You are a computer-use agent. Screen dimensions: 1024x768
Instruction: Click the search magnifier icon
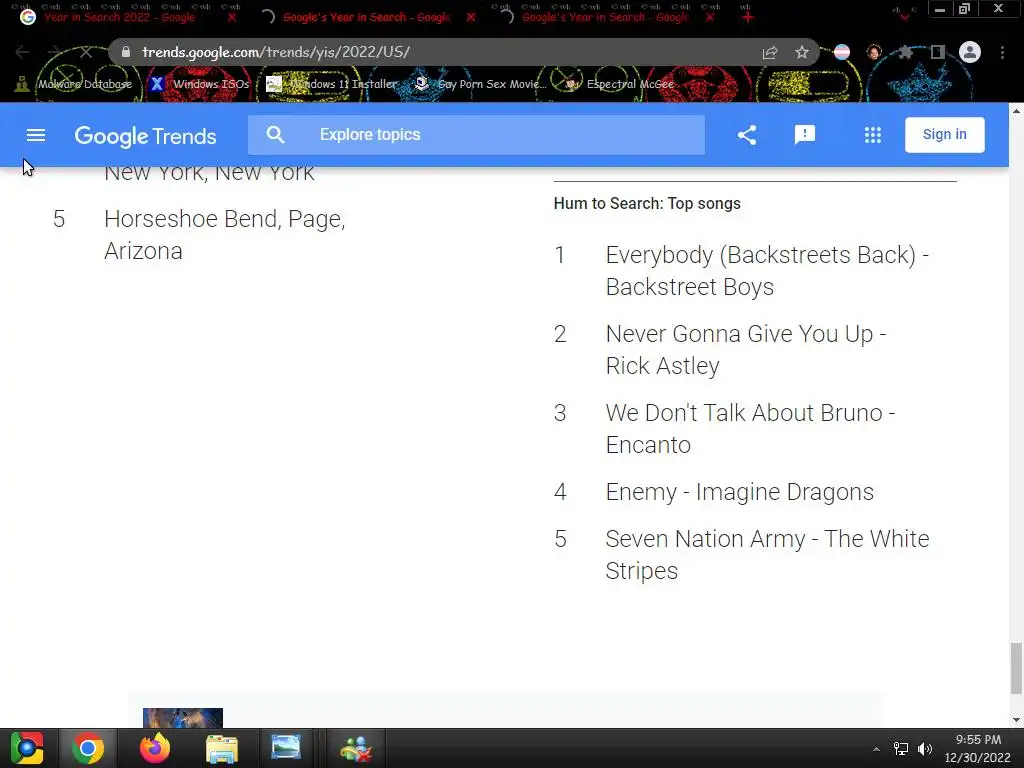click(x=276, y=135)
